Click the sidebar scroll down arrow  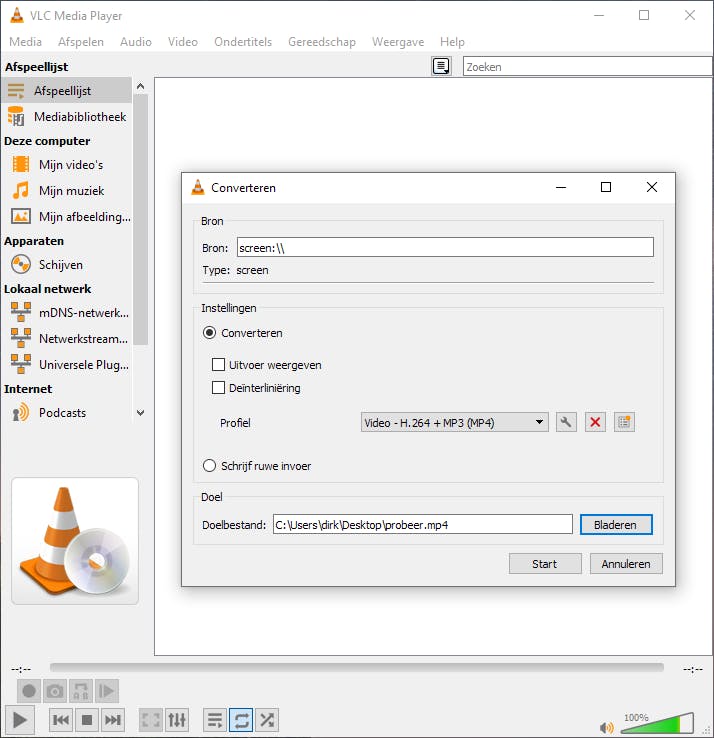coord(140,413)
